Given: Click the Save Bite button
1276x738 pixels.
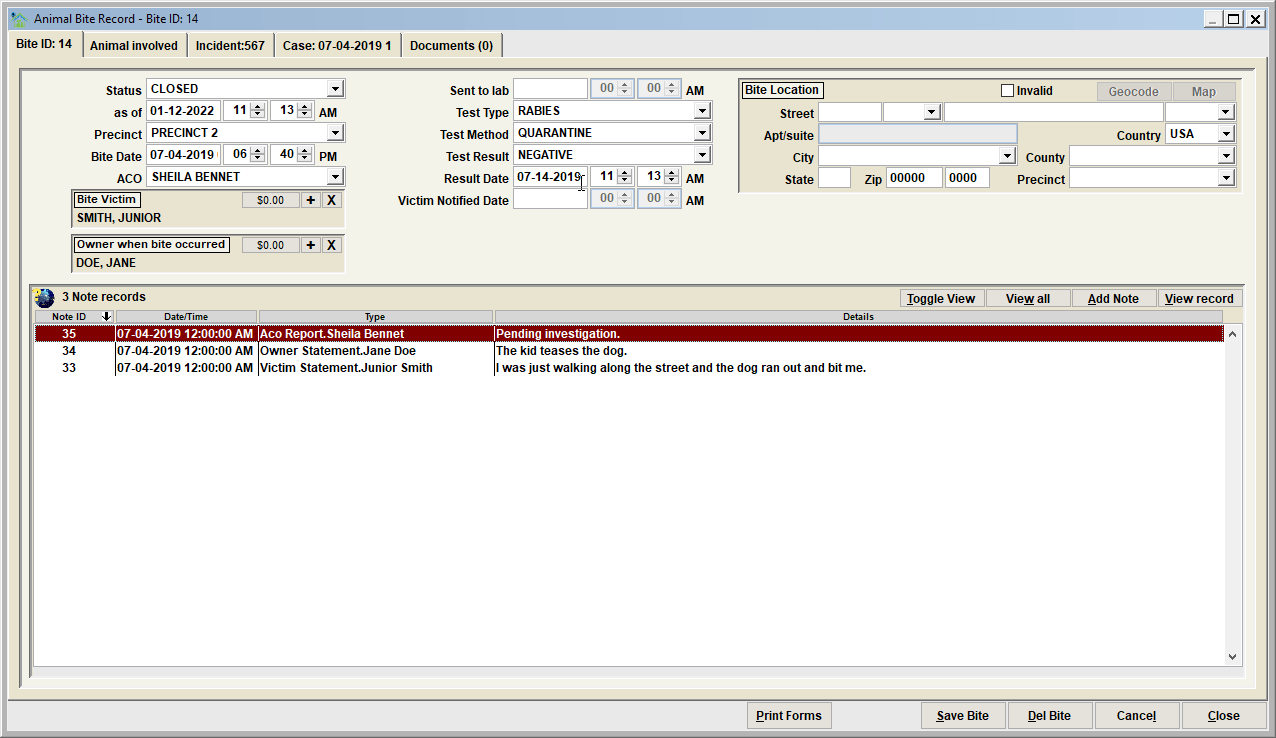Looking at the screenshot, I should click(963, 715).
